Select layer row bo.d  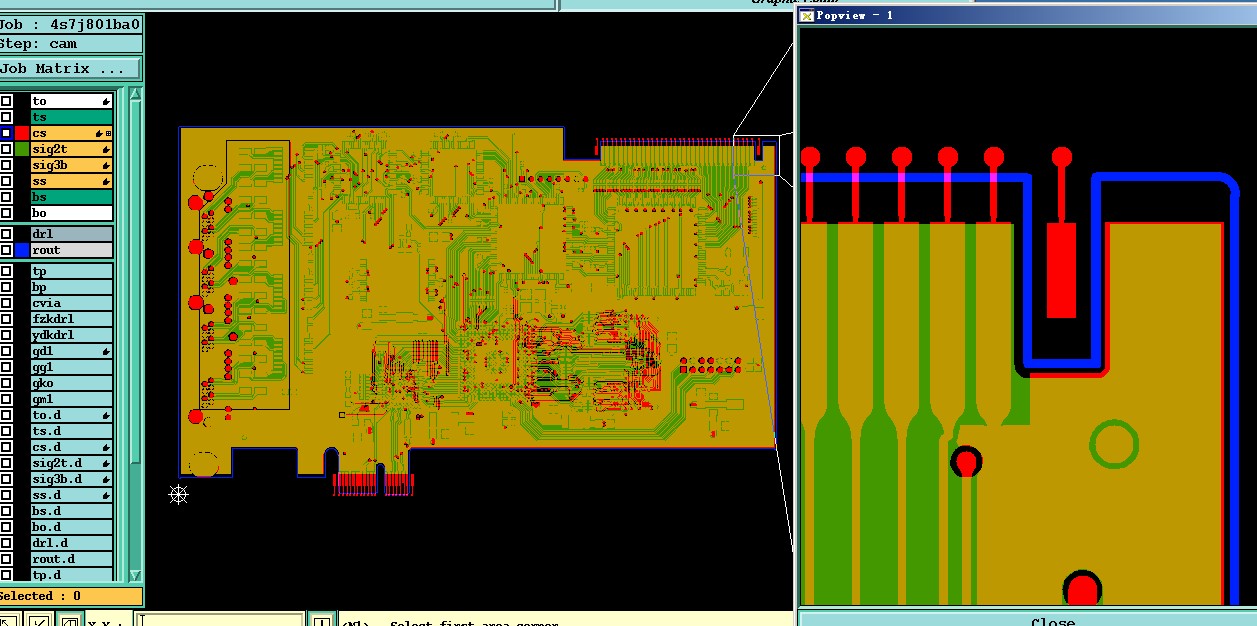pos(71,527)
